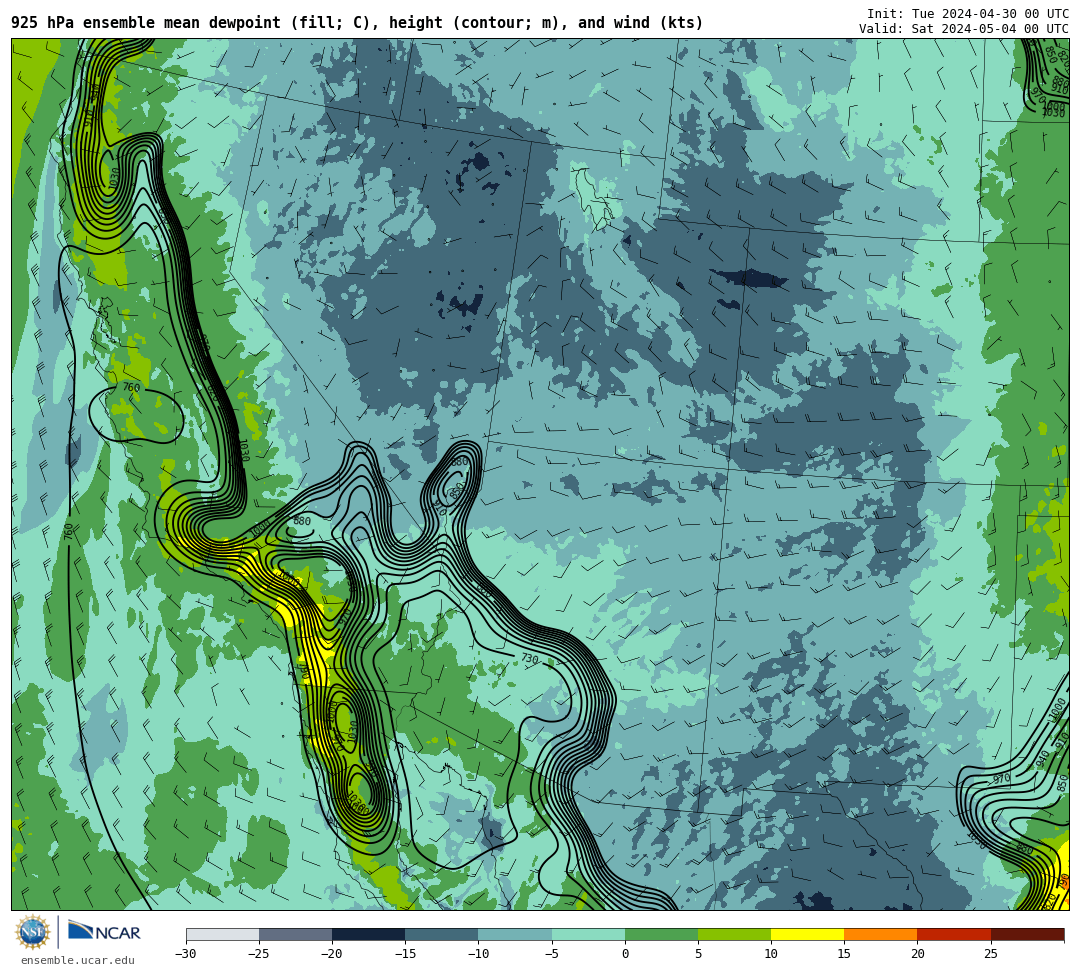Pick the orange 15 to 20 colorbar swatch
Viewport: 1080px width, 973px height.
(881, 934)
